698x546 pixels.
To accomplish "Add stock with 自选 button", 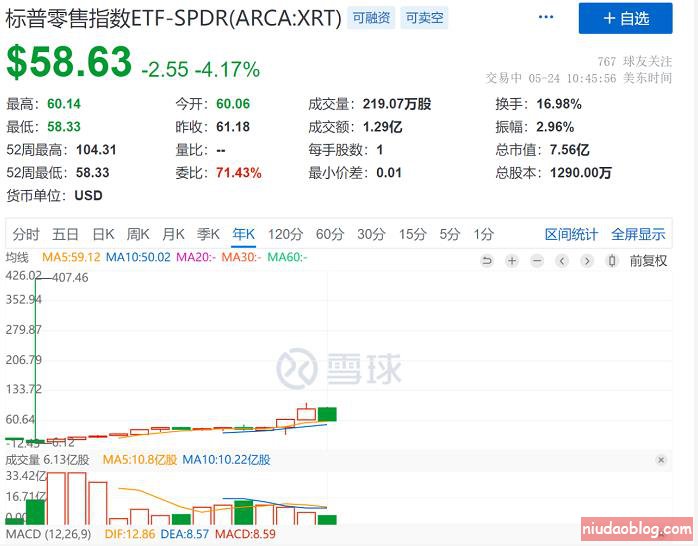I will (x=625, y=18).
